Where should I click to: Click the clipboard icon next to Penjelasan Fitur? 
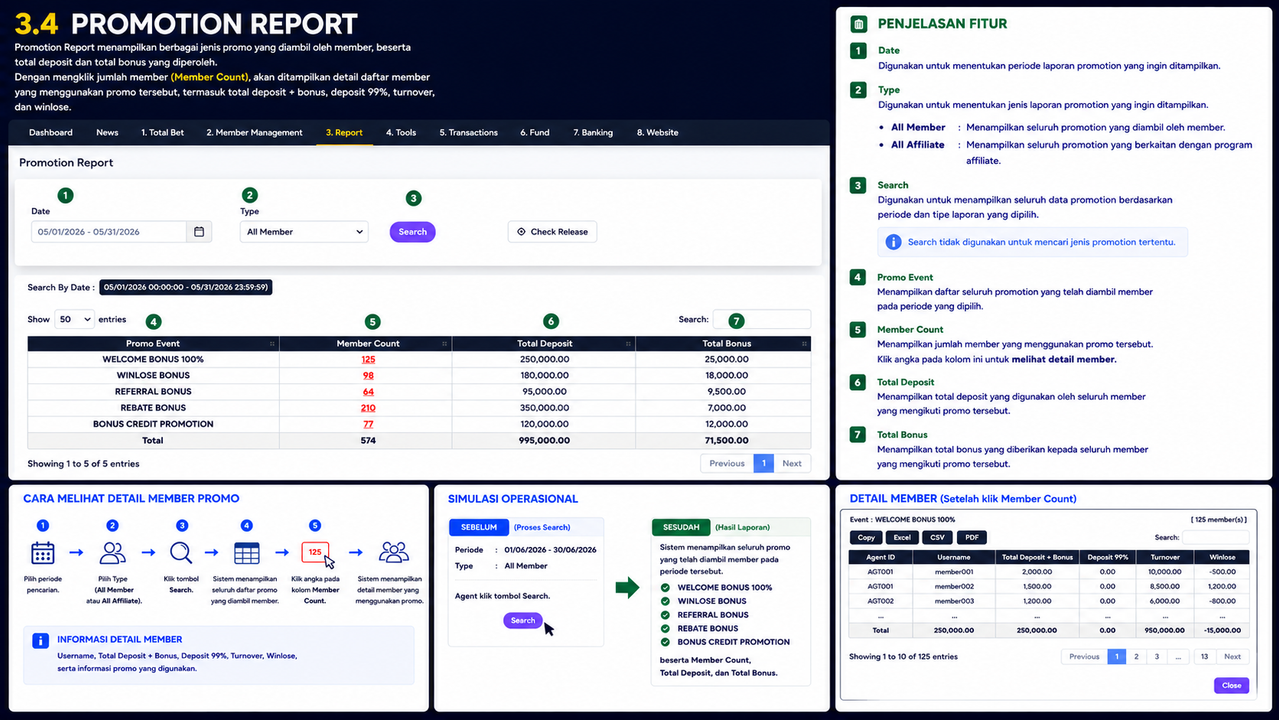click(858, 24)
